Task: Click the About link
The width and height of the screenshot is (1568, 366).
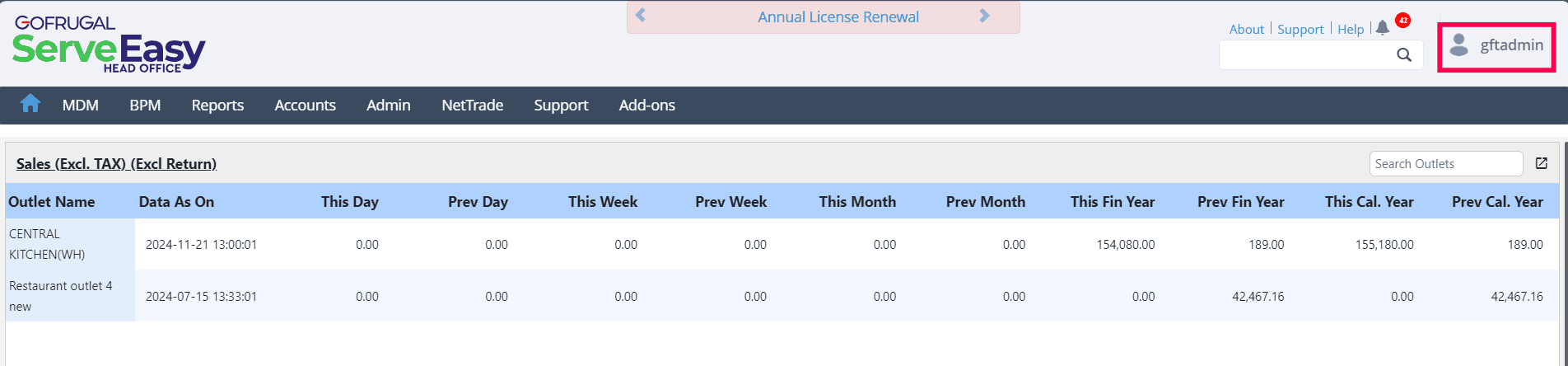Action: coord(1246,30)
